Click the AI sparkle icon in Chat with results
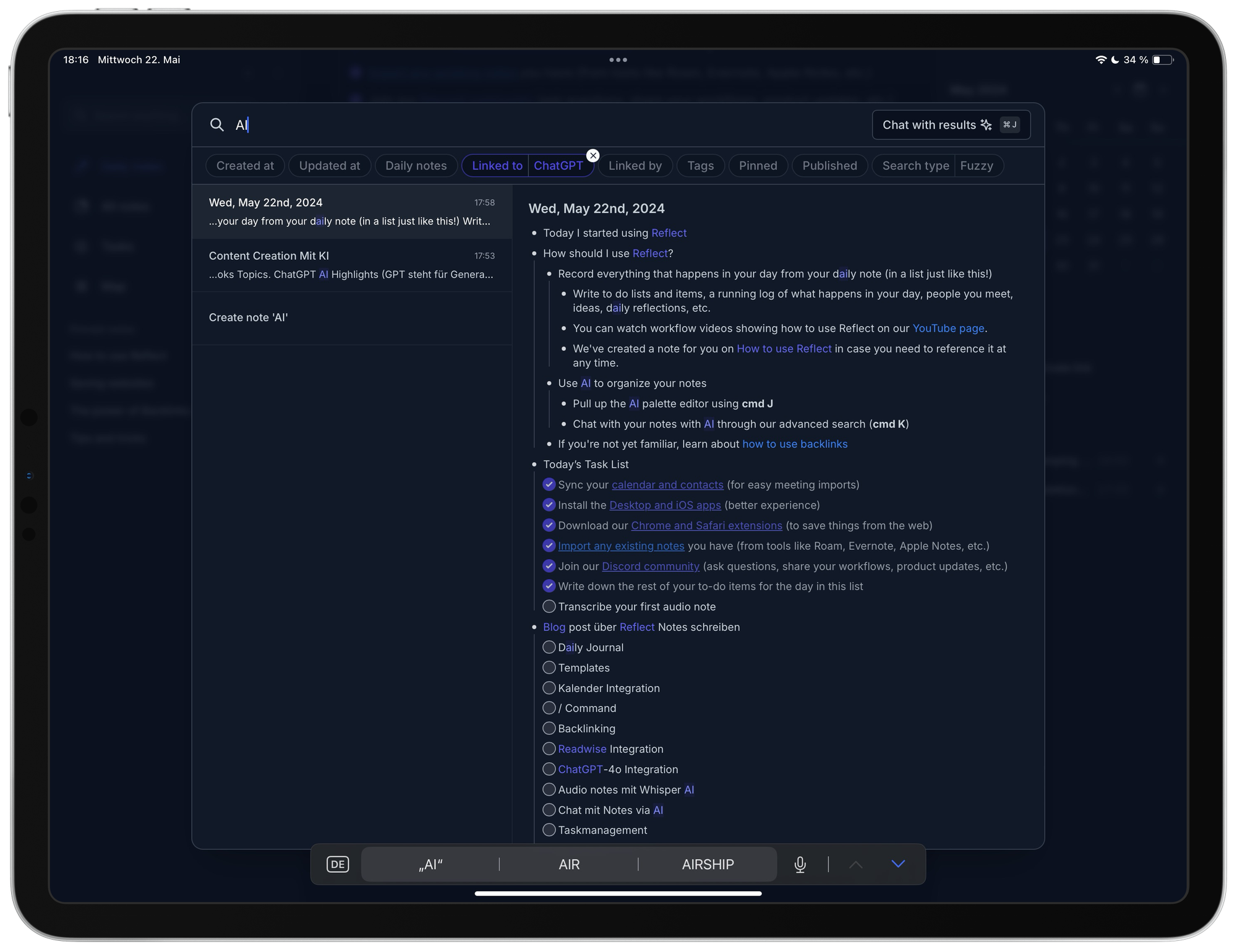This screenshot has height=952, width=1237. pos(987,125)
